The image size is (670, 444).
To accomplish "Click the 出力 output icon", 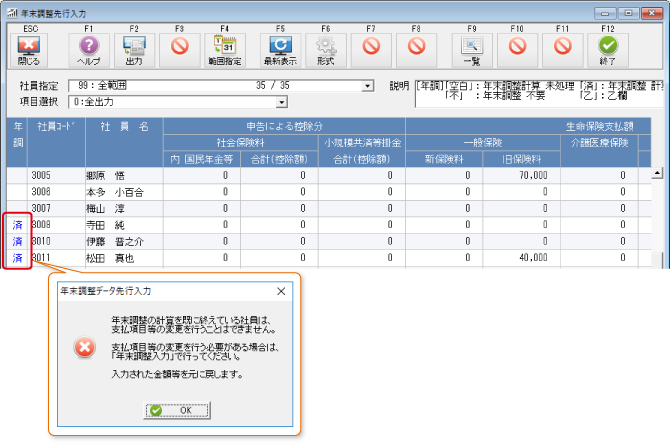I will coord(133,44).
